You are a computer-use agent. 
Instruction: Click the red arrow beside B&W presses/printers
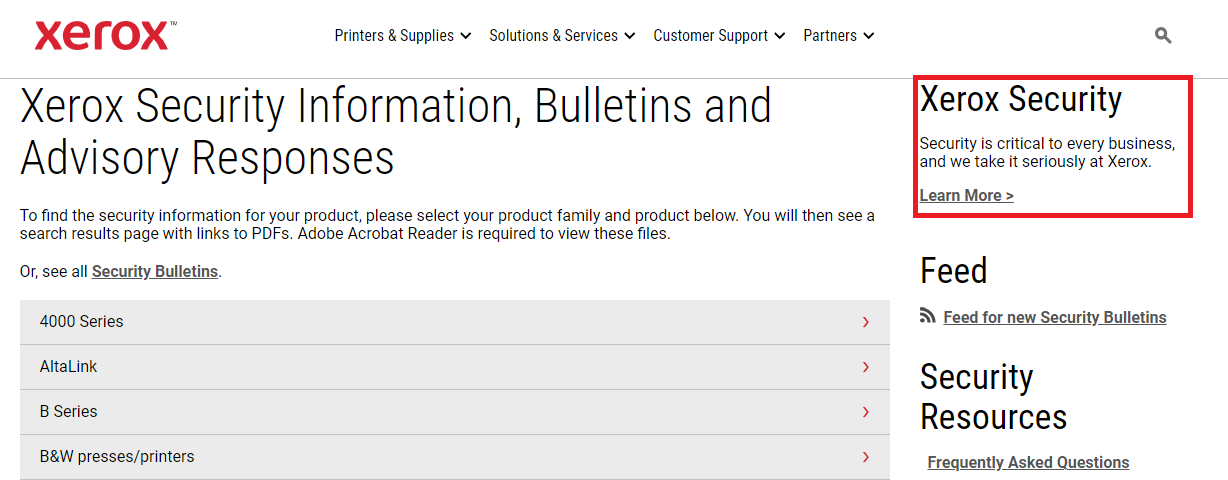pyautogui.click(x=865, y=457)
